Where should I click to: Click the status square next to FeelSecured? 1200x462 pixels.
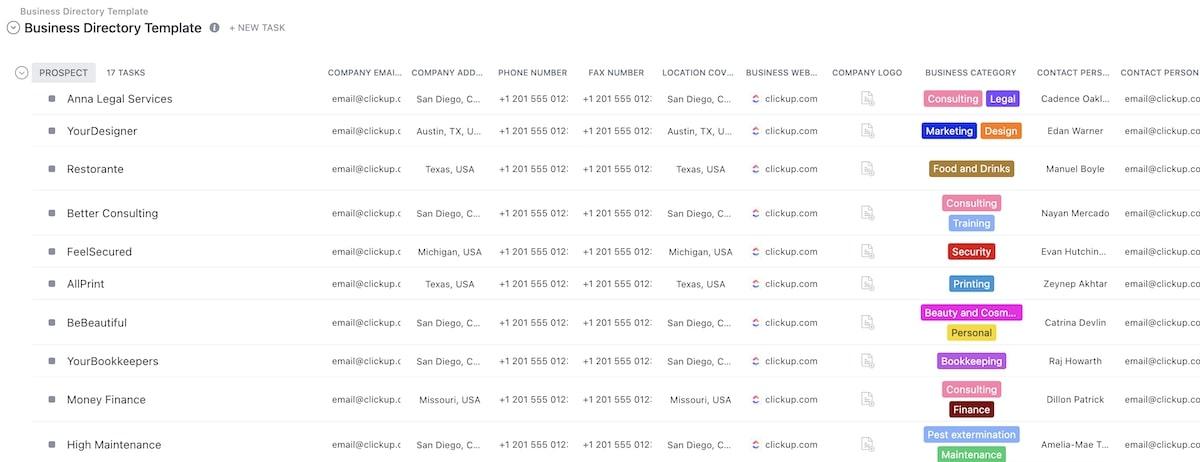tap(52, 252)
